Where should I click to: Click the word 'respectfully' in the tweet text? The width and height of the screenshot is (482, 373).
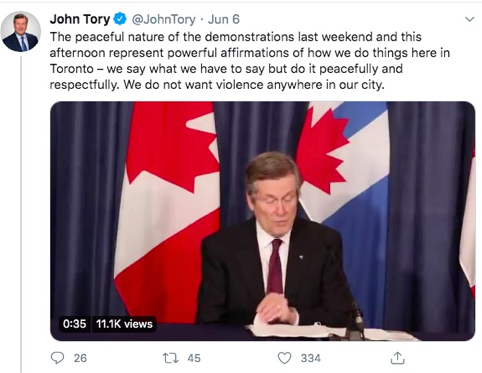click(x=84, y=85)
